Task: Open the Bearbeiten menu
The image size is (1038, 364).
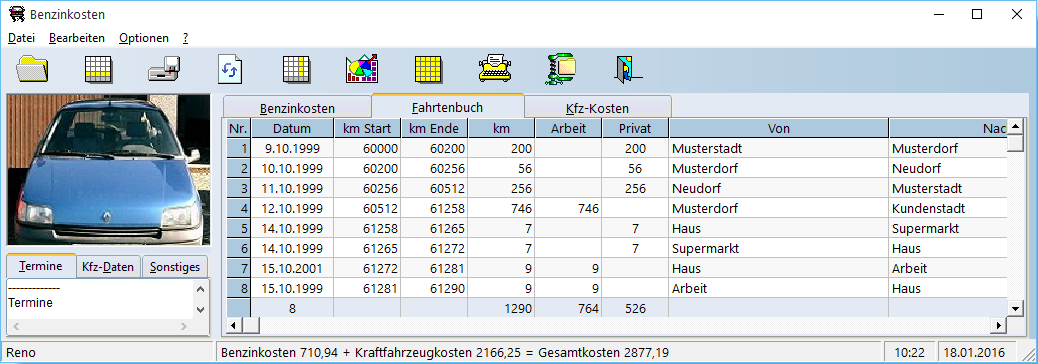Action: [x=77, y=38]
